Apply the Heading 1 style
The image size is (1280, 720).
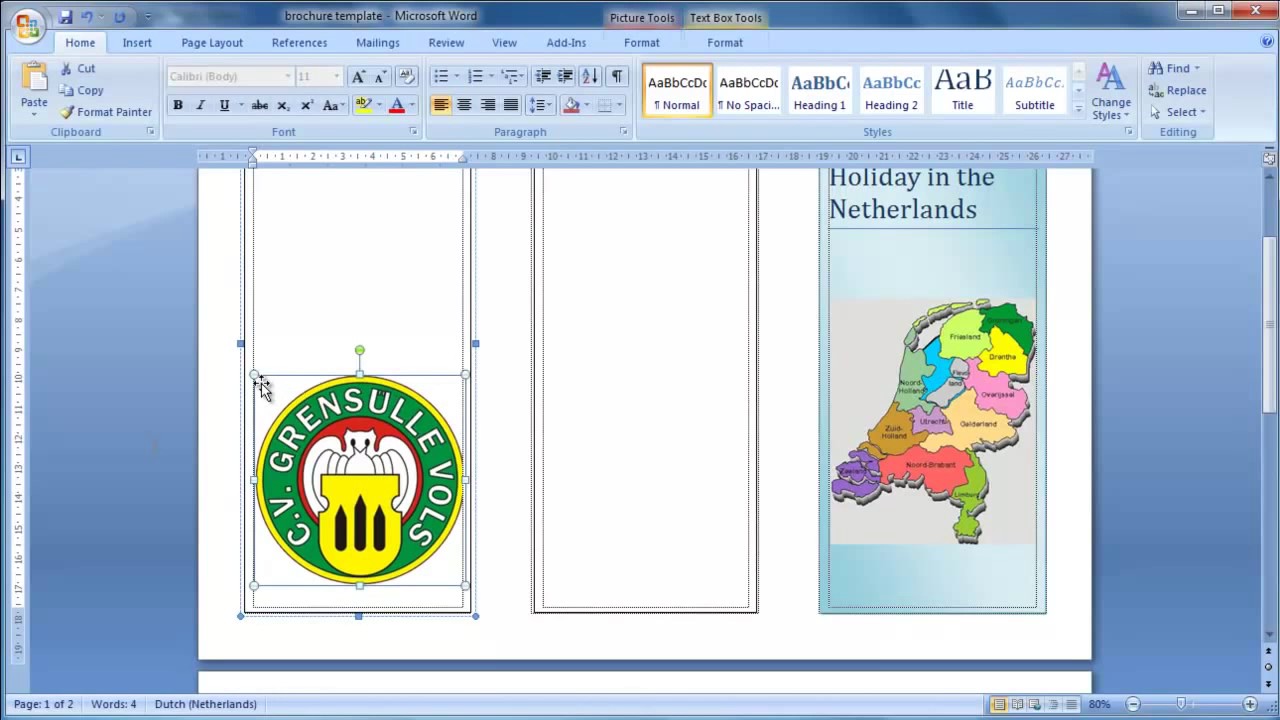(x=820, y=91)
